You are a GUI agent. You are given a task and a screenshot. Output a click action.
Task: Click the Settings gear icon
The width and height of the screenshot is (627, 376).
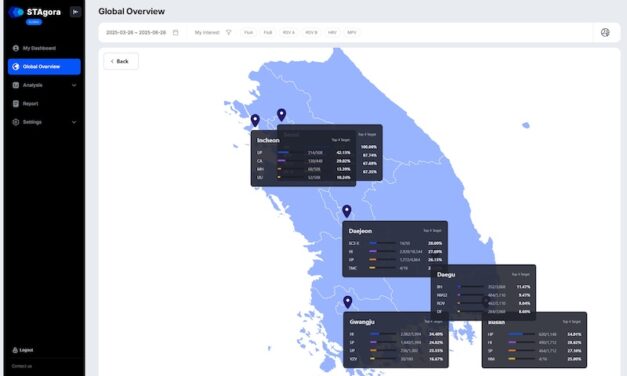point(16,122)
